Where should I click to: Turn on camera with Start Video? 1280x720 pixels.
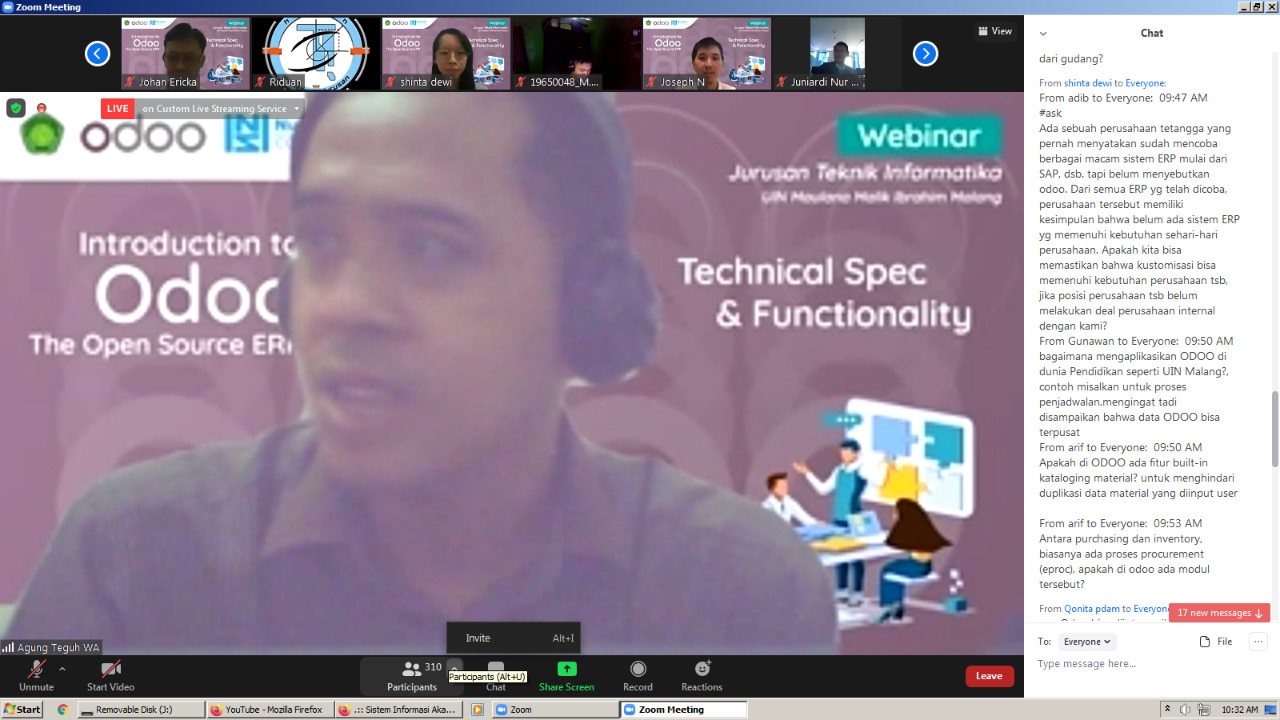click(110, 675)
